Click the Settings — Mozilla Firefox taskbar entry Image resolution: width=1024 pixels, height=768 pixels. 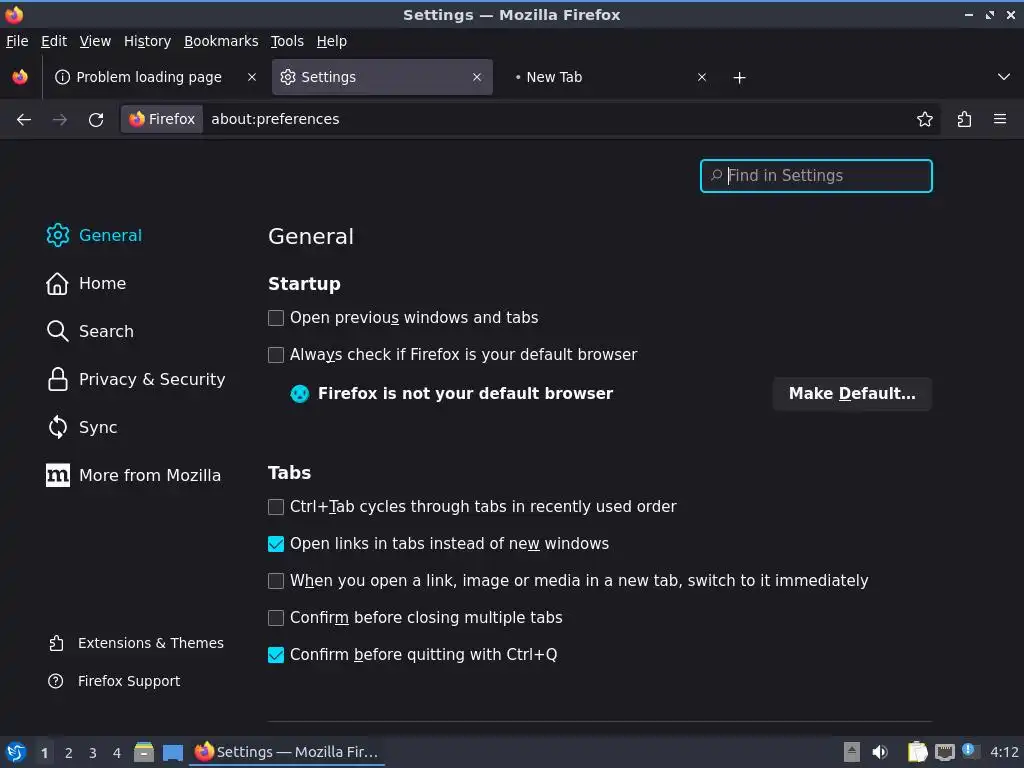click(287, 752)
